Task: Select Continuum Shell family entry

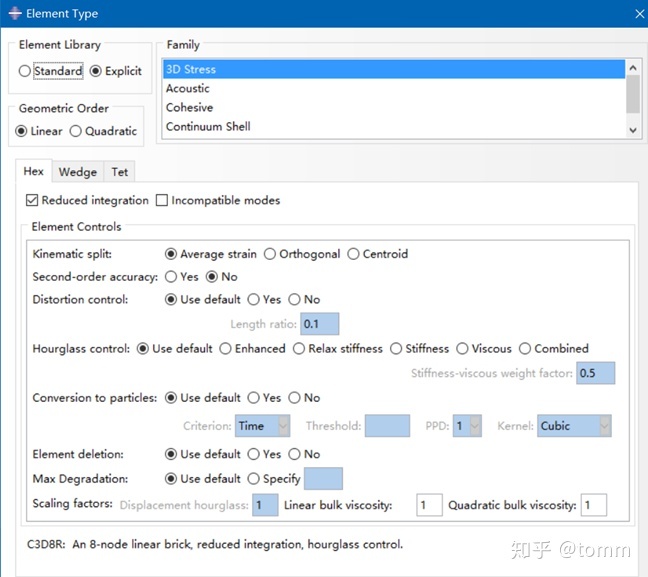Action: pyautogui.click(x=394, y=126)
